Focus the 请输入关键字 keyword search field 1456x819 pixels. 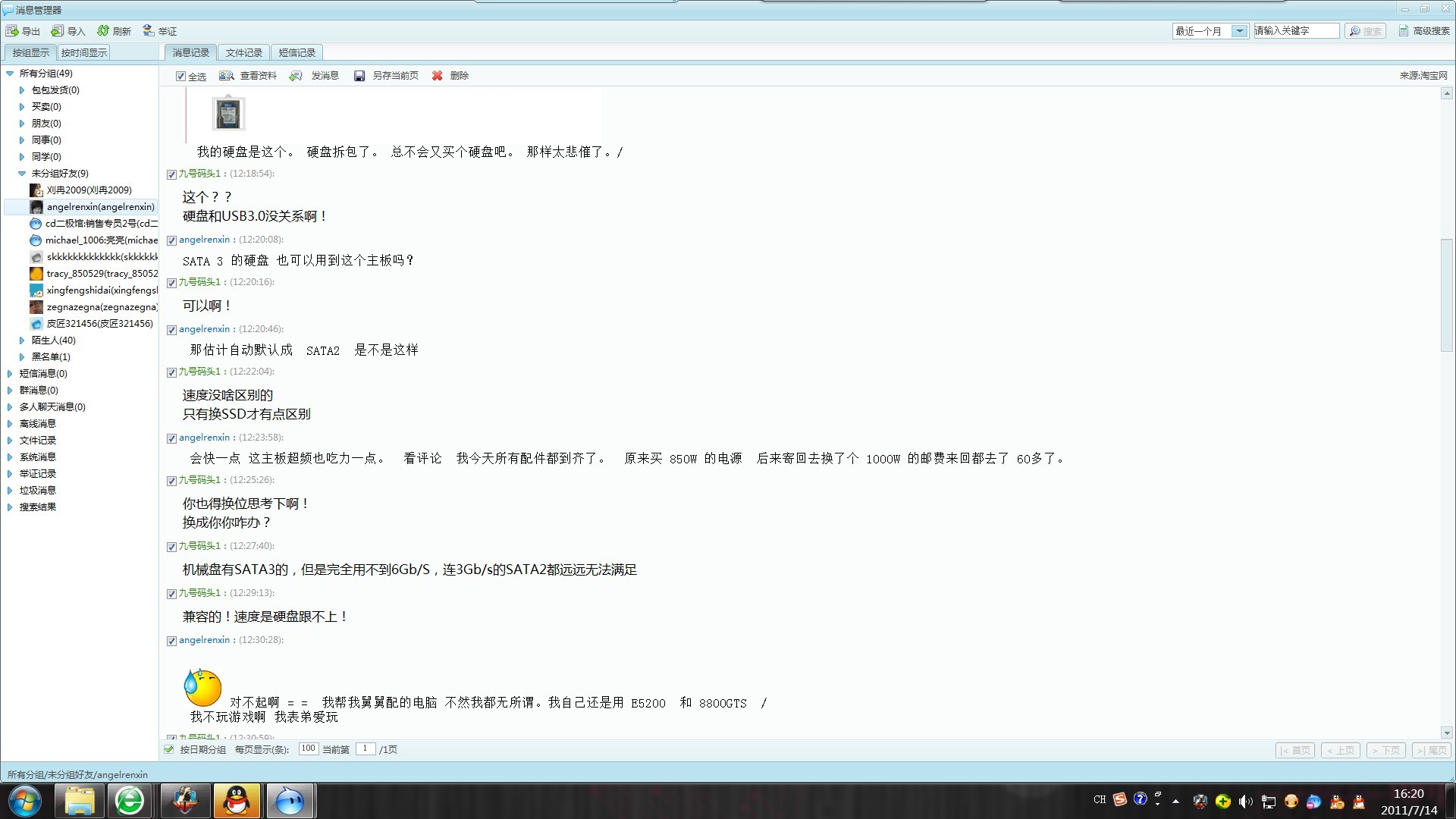pyautogui.click(x=1296, y=31)
